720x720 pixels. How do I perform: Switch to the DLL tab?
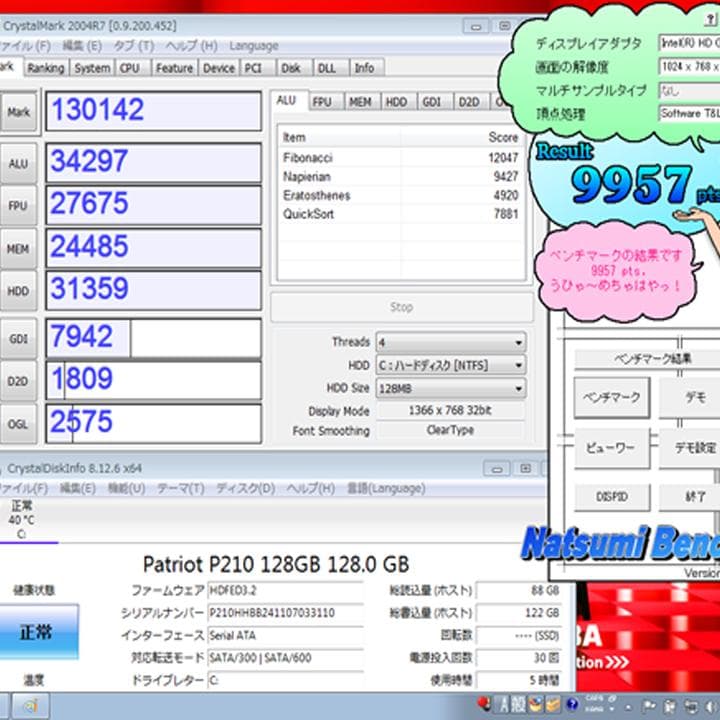click(x=331, y=68)
